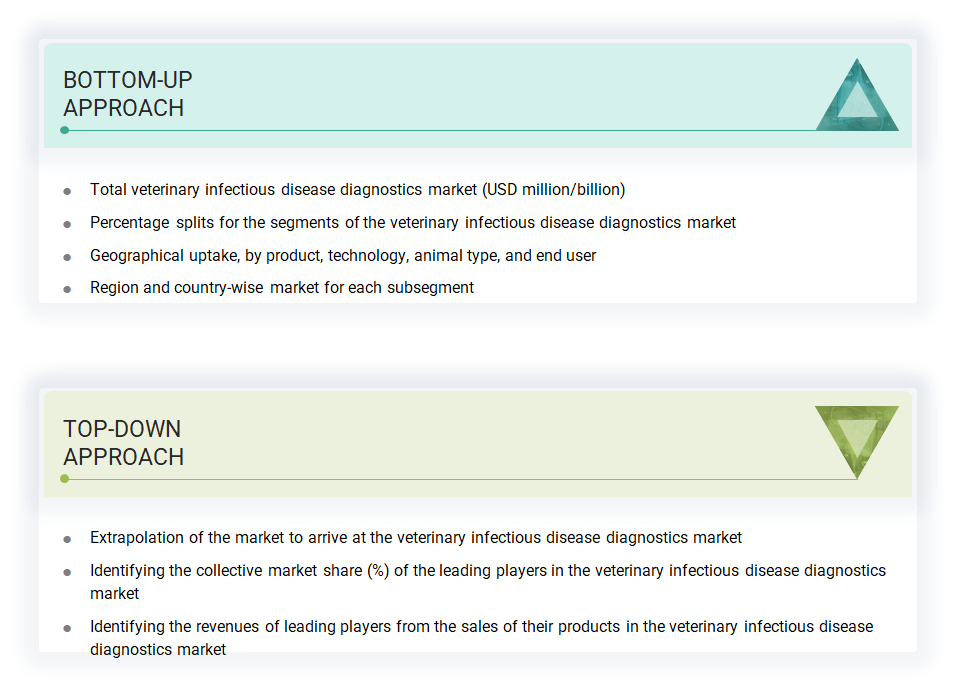Open the extrapolation of the market line
The image size is (956, 691).
point(415,538)
